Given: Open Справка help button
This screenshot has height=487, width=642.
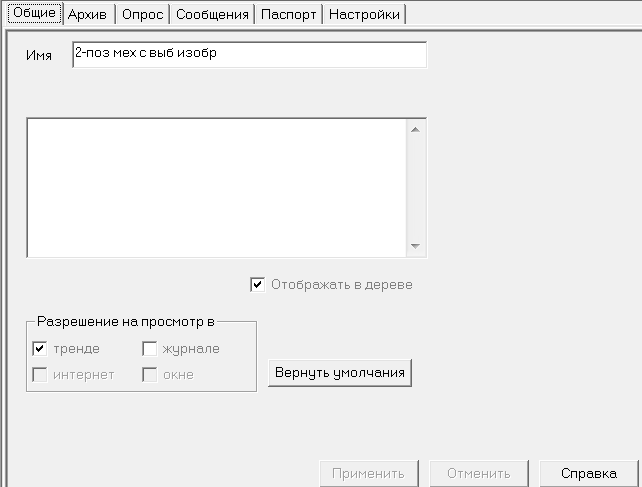Looking at the screenshot, I should pos(589,473).
